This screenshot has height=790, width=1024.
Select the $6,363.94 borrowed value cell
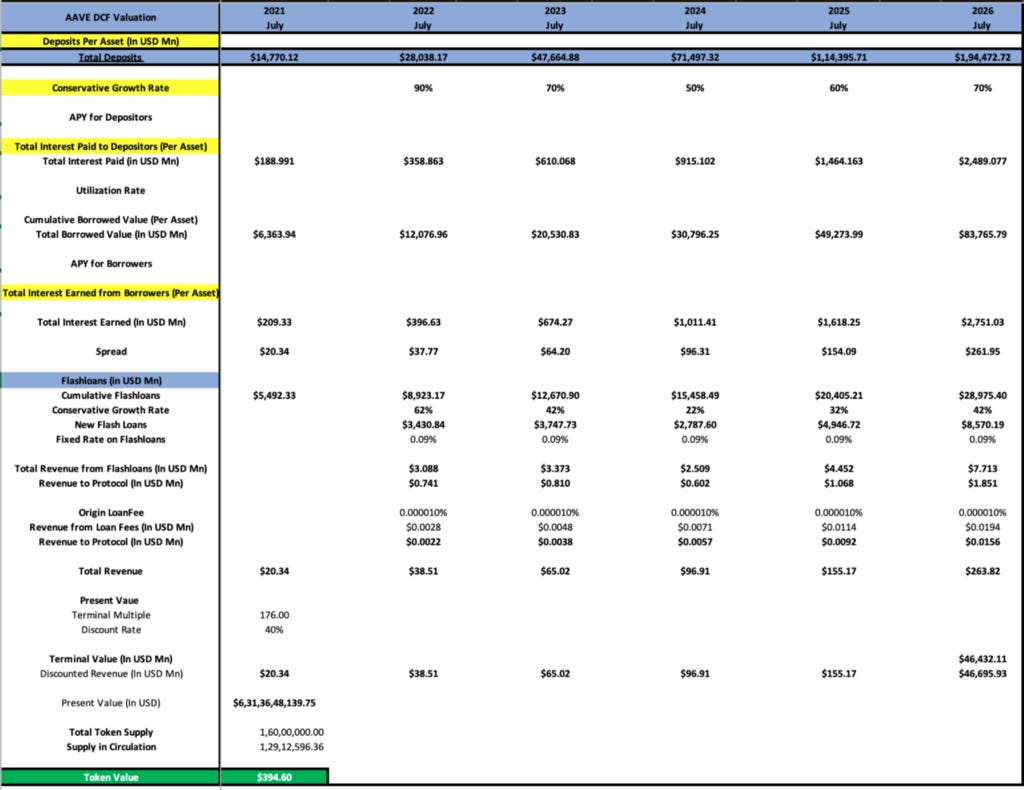pyautogui.click(x=274, y=234)
